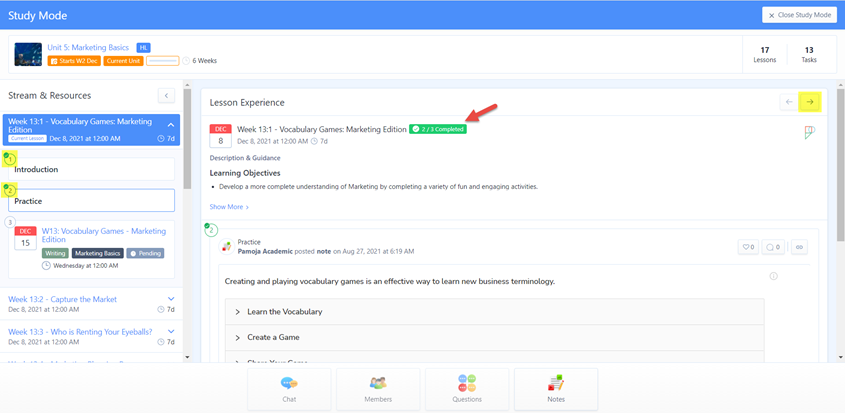Screen dimensions: 845x413
Task: Open the Members panel
Action: tap(378, 389)
